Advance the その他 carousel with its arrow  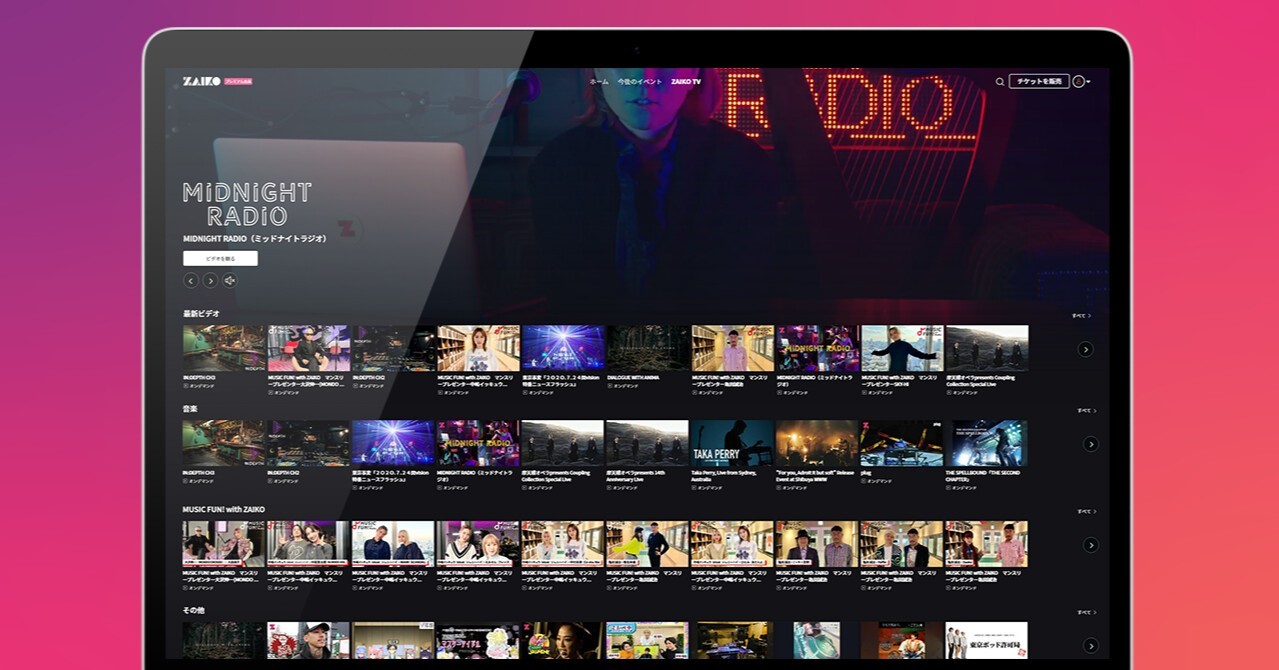[x=1091, y=646]
